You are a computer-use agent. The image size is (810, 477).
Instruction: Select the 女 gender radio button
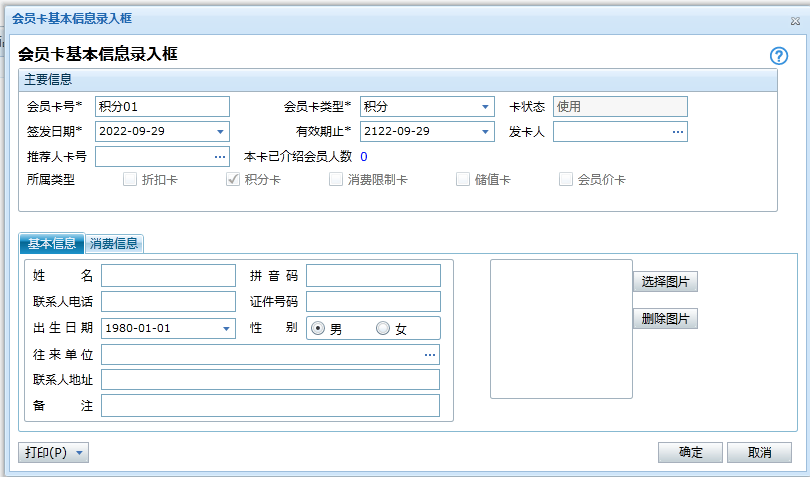click(383, 328)
